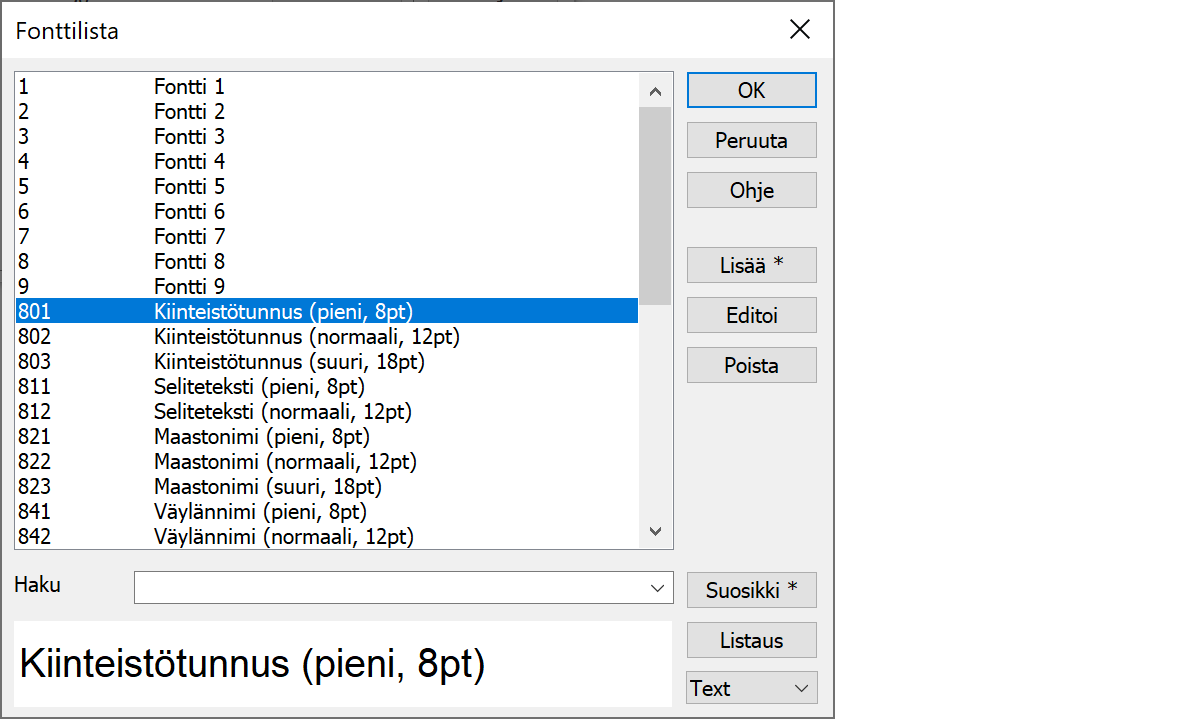Select Kiinteistötunnus (normaali, 12pt) entry
This screenshot has height=719, width=1200.
pyautogui.click(x=306, y=337)
